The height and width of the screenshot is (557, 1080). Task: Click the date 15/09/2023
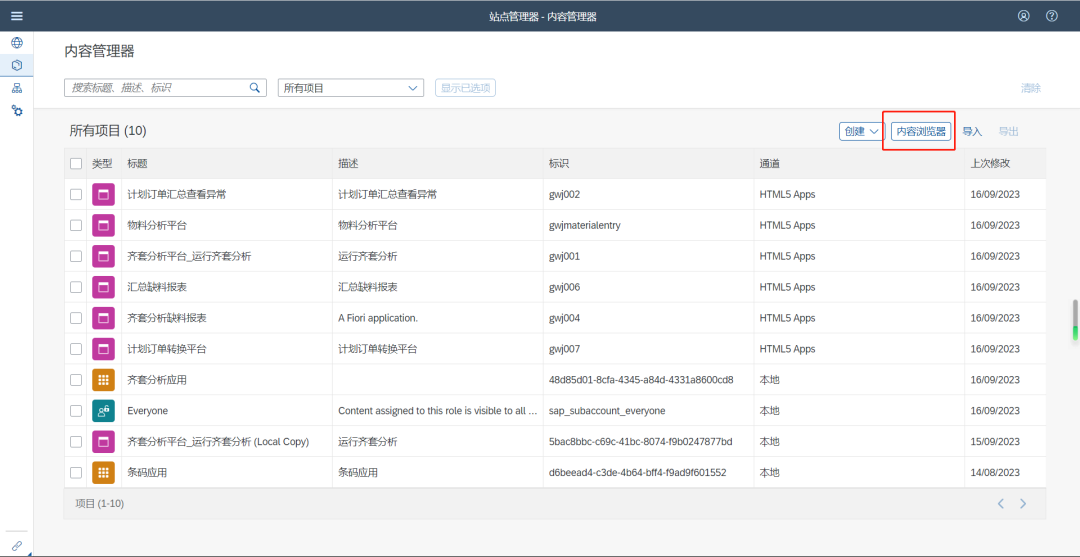tap(995, 441)
